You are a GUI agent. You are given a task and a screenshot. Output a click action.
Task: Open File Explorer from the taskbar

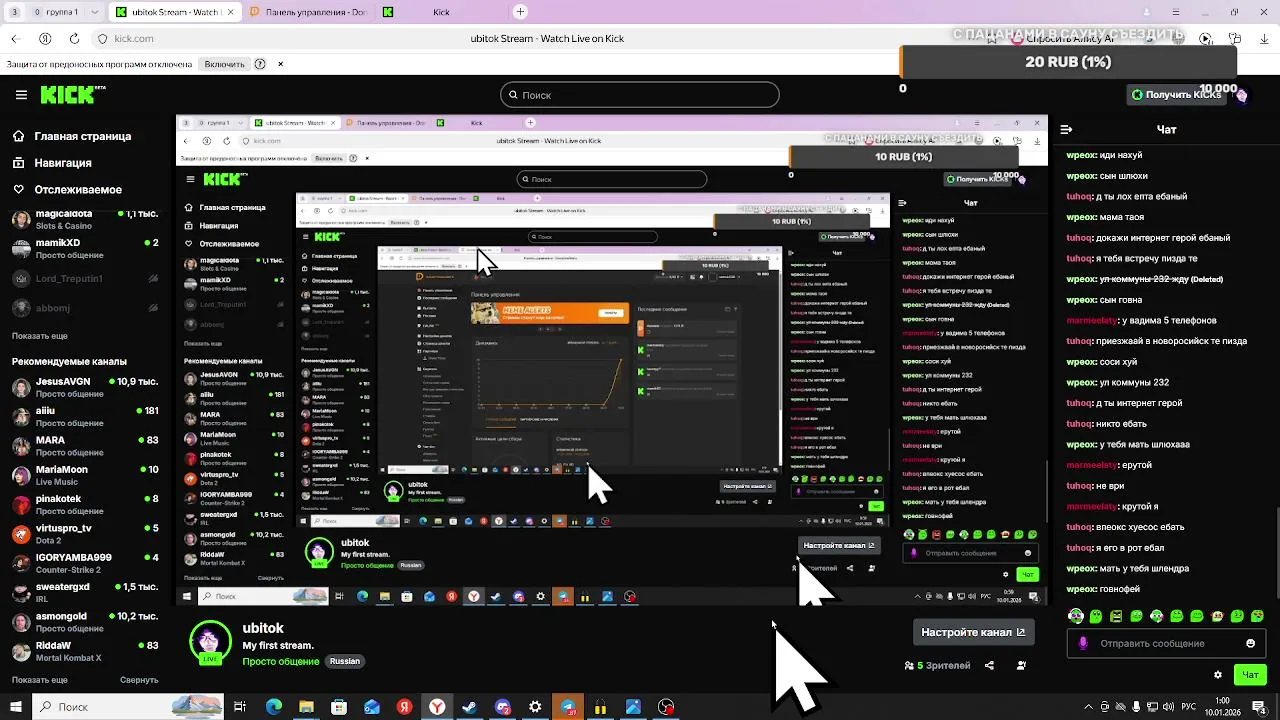[x=306, y=707]
